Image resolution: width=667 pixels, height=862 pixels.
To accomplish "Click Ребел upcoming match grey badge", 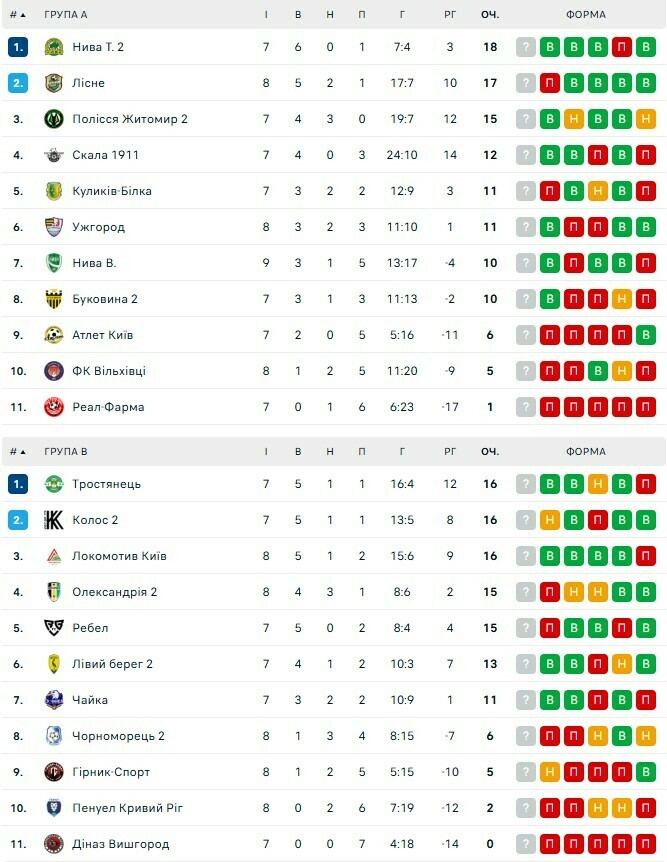I will (526, 628).
